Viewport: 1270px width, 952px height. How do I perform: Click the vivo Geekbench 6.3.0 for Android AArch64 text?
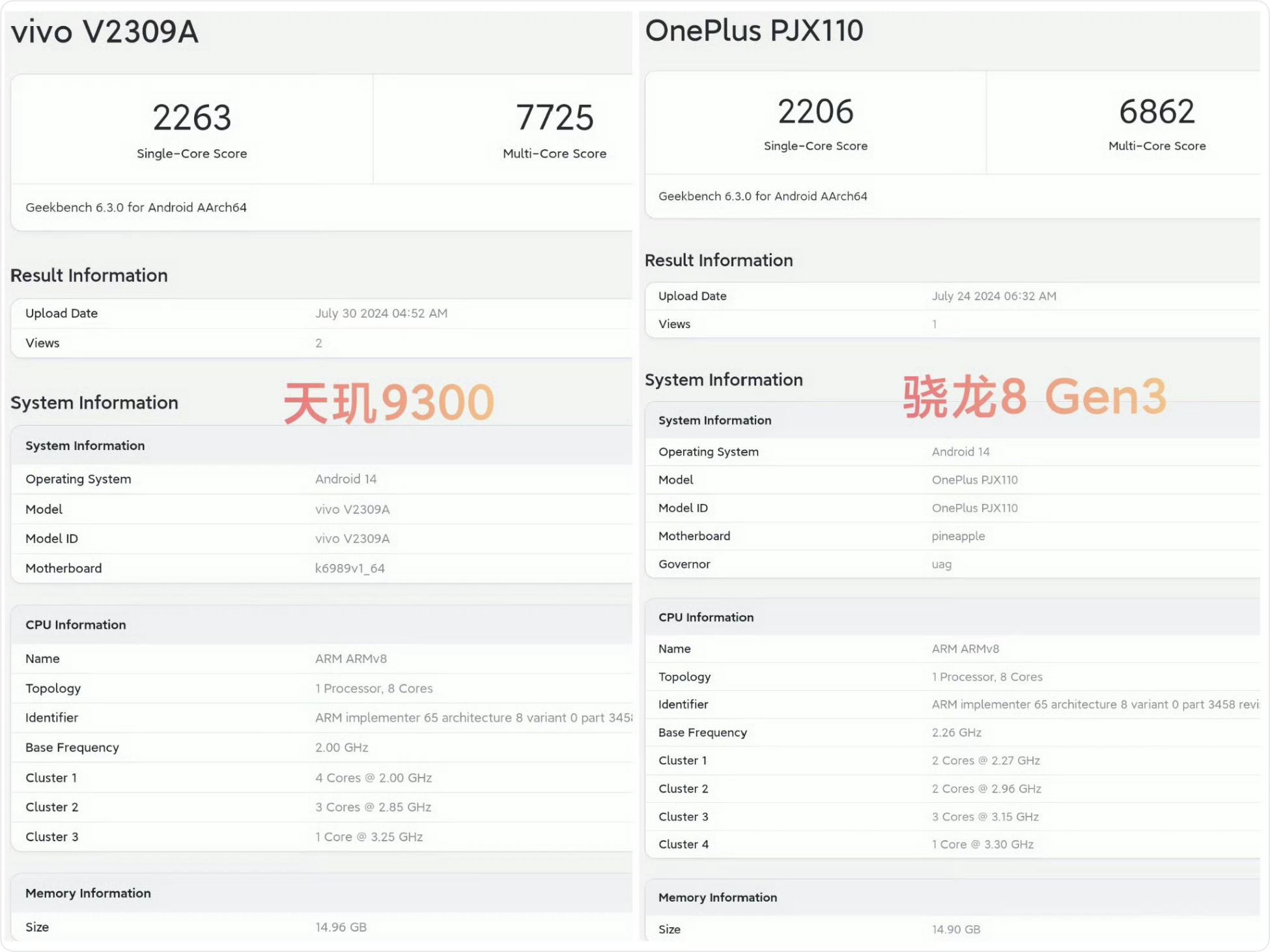tap(136, 208)
